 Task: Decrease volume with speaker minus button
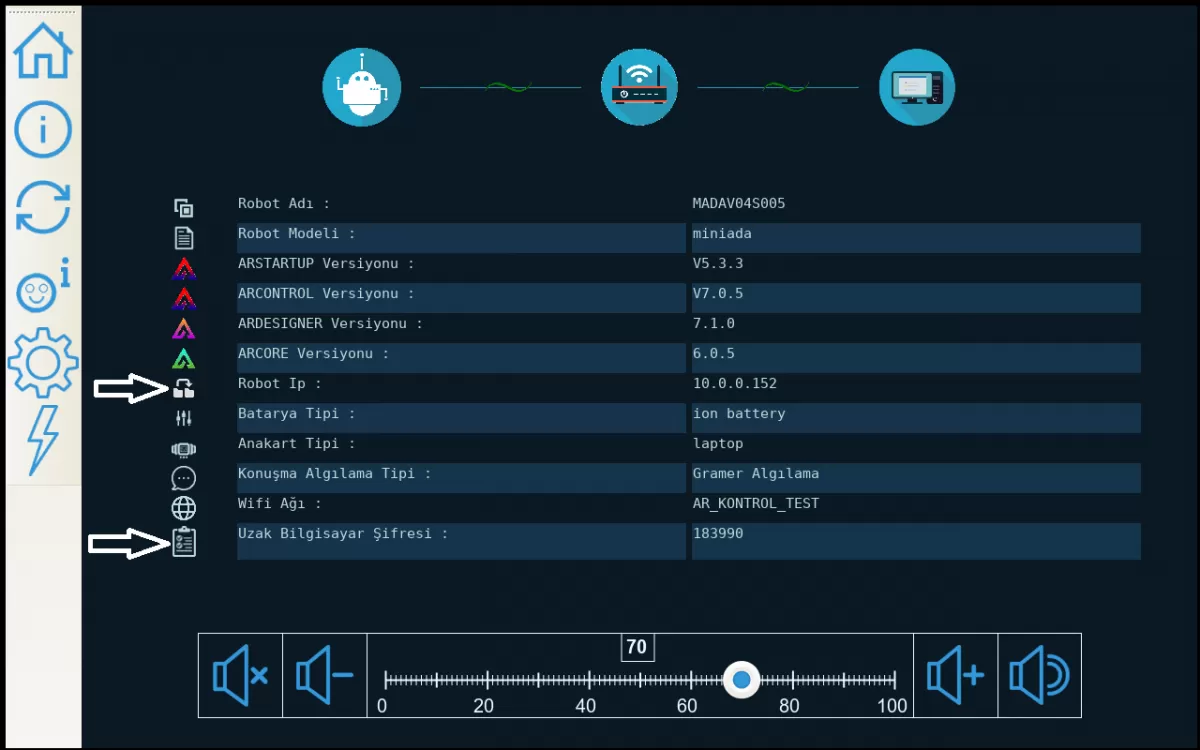(x=325, y=676)
